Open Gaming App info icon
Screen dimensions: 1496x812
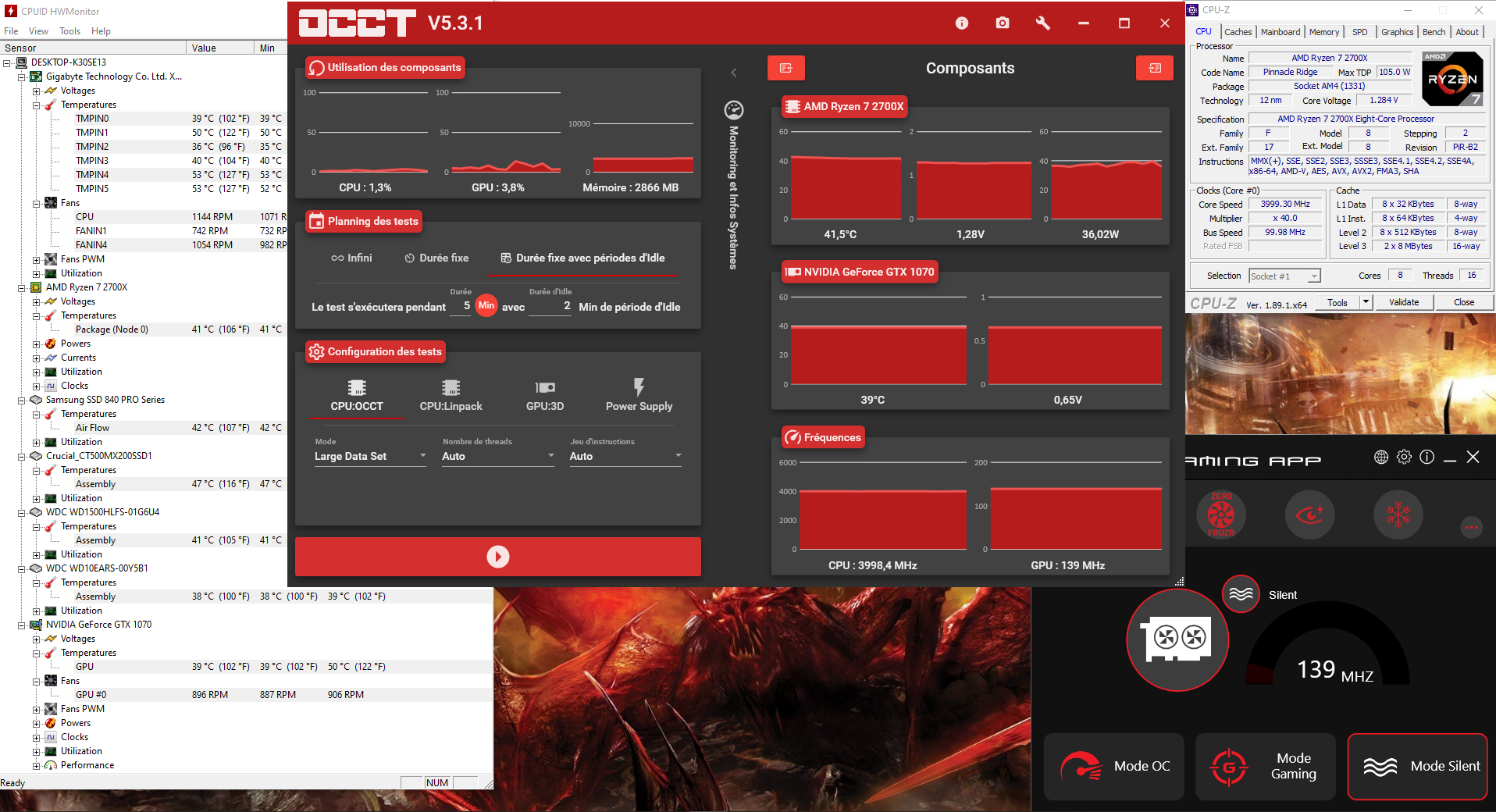(1427, 457)
